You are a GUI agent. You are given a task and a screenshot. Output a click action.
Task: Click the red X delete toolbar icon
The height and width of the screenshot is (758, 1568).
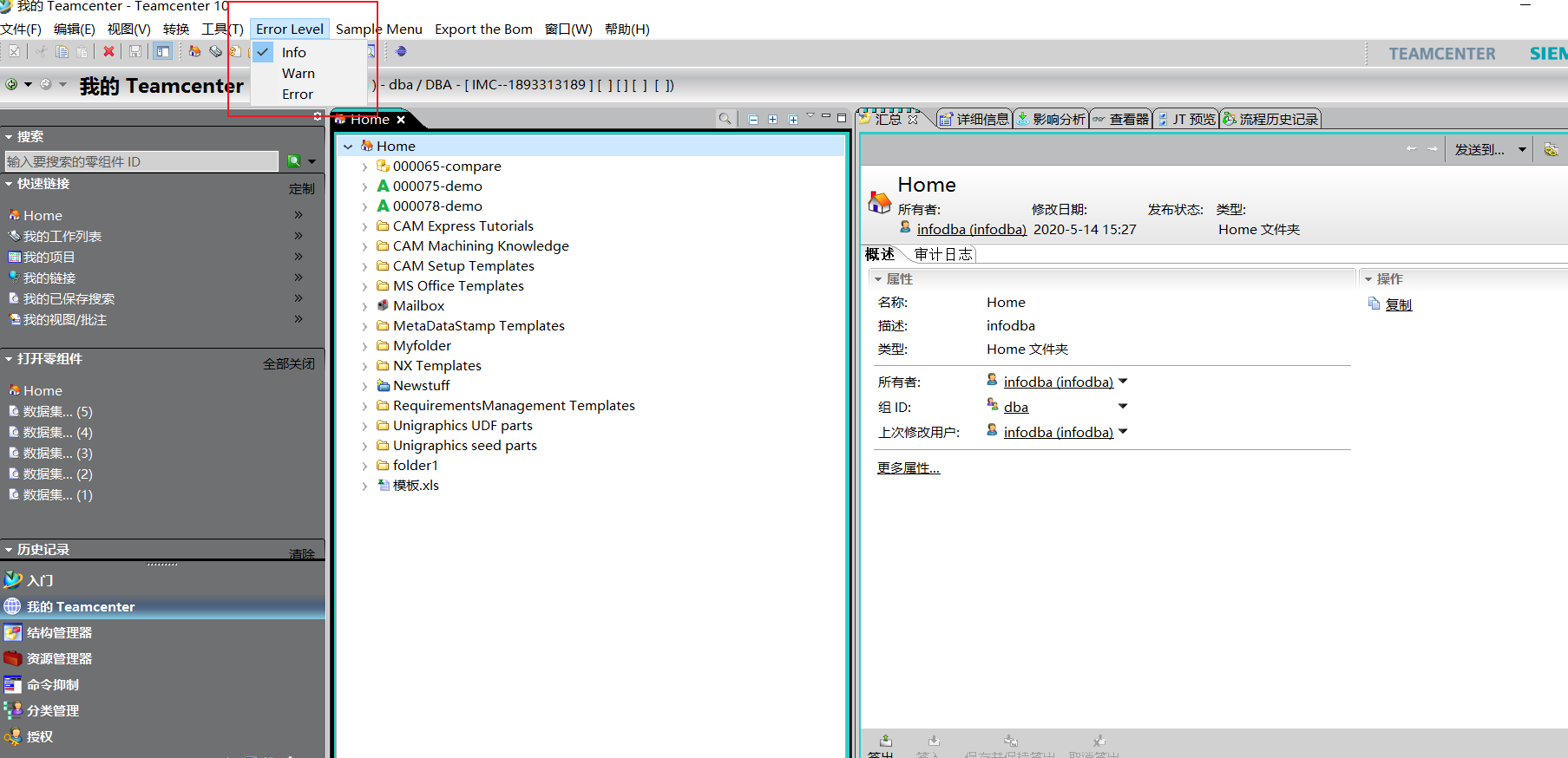coord(108,51)
